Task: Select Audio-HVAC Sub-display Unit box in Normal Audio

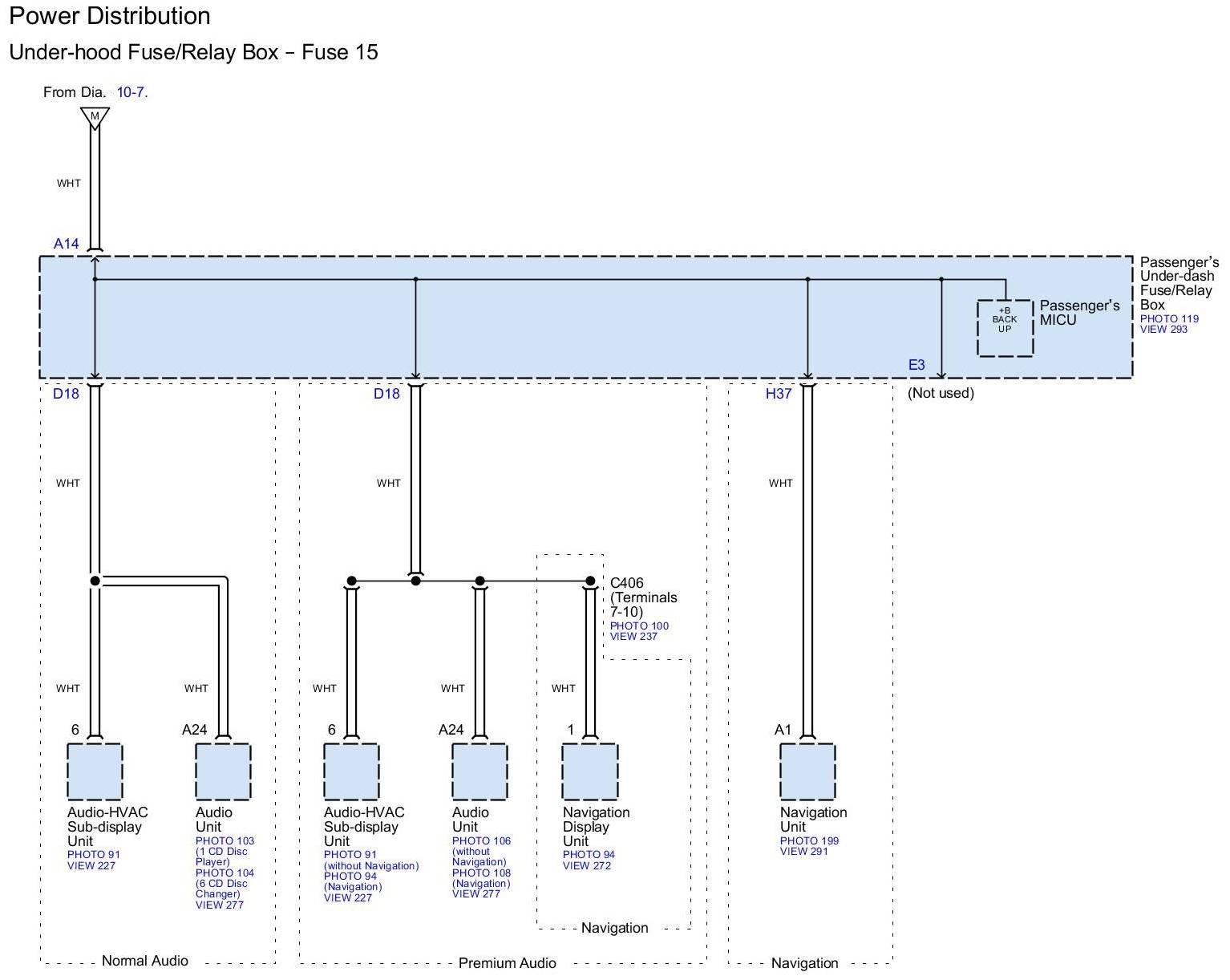Action: point(95,771)
